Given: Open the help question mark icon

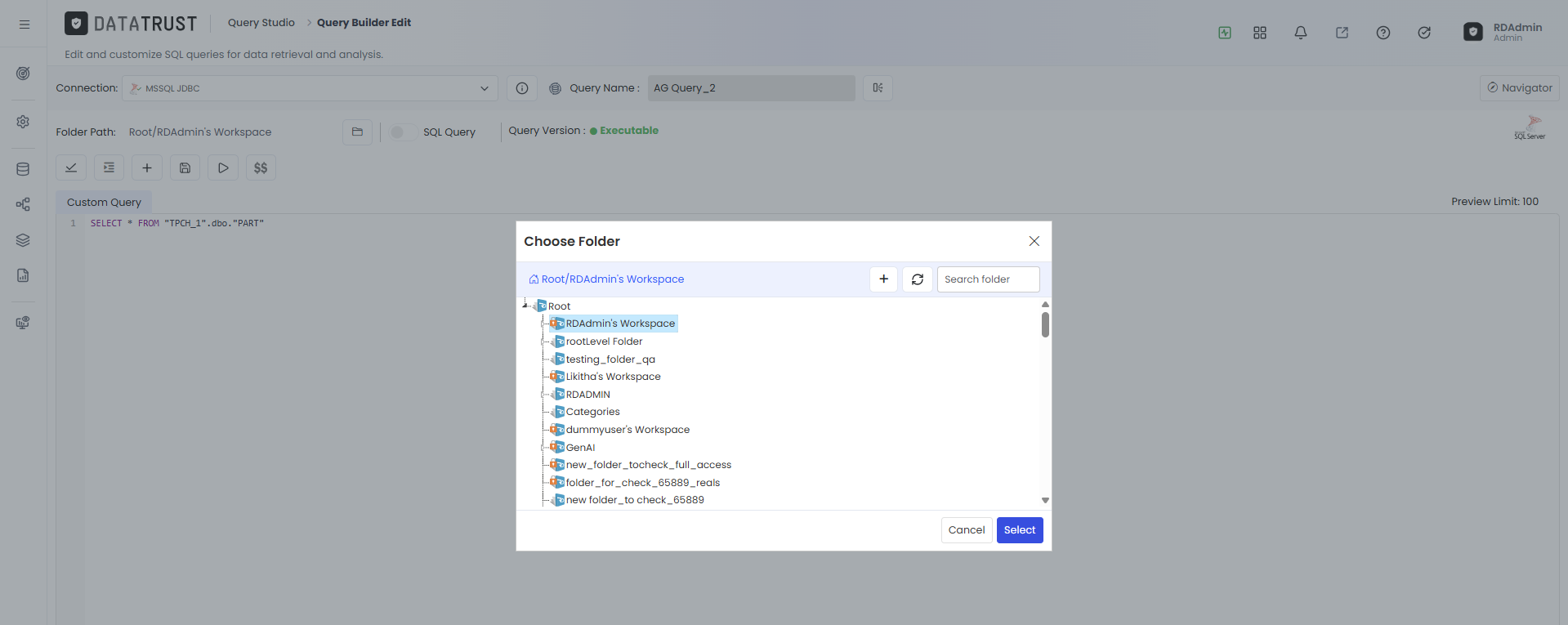Looking at the screenshot, I should [x=1383, y=33].
